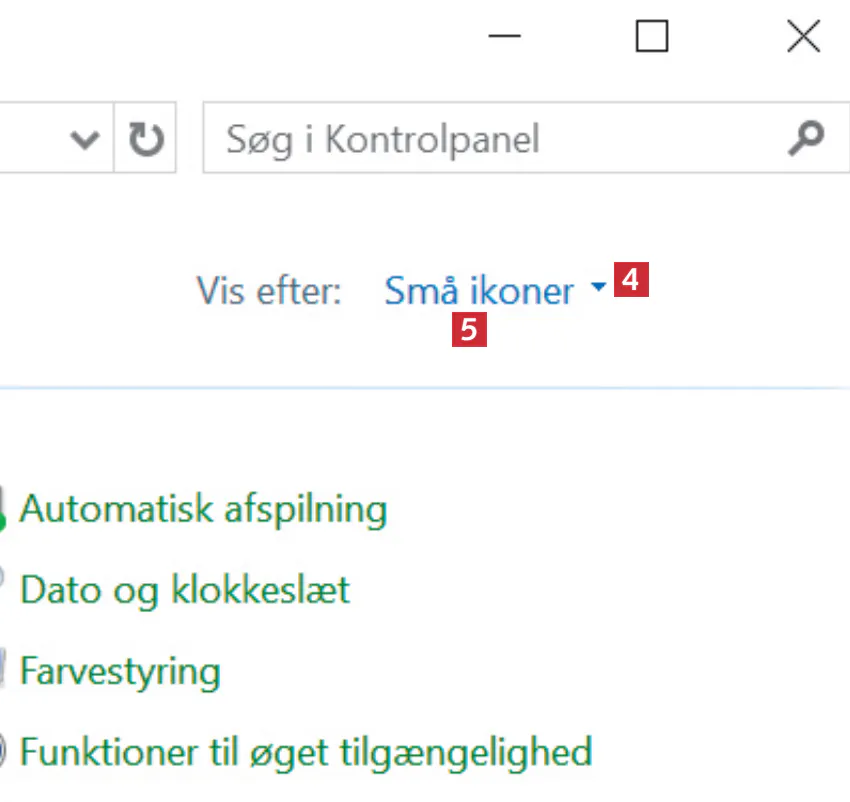Click the magnifier icon in the search box

[x=805, y=138]
